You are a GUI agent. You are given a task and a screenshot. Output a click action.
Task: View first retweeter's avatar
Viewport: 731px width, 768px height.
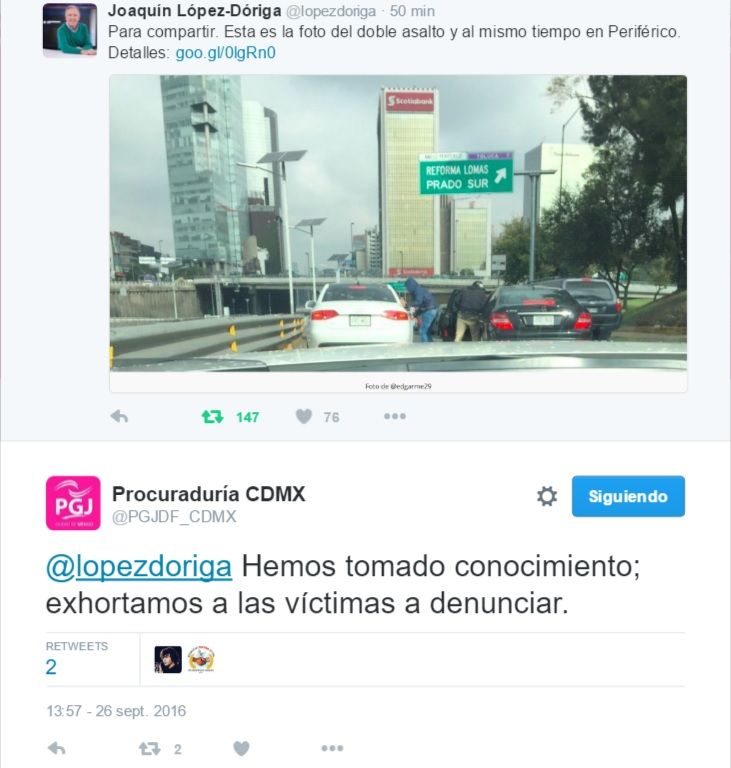[168, 659]
